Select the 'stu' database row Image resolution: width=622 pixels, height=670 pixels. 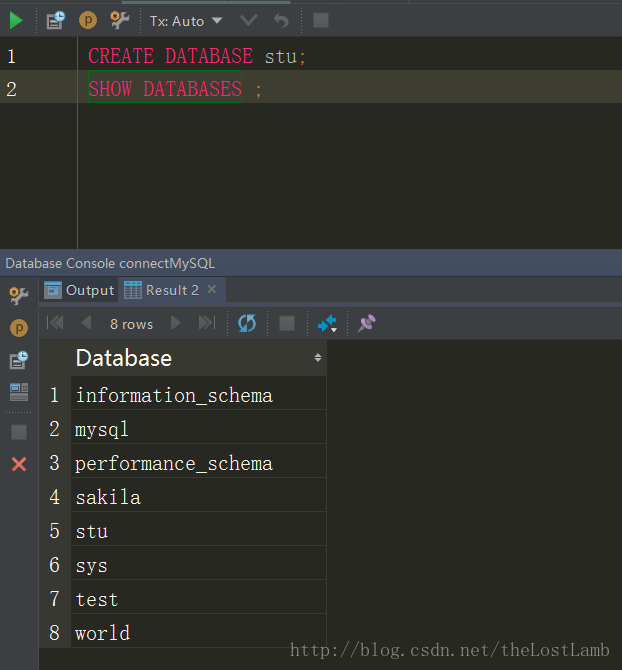pyautogui.click(x=92, y=531)
